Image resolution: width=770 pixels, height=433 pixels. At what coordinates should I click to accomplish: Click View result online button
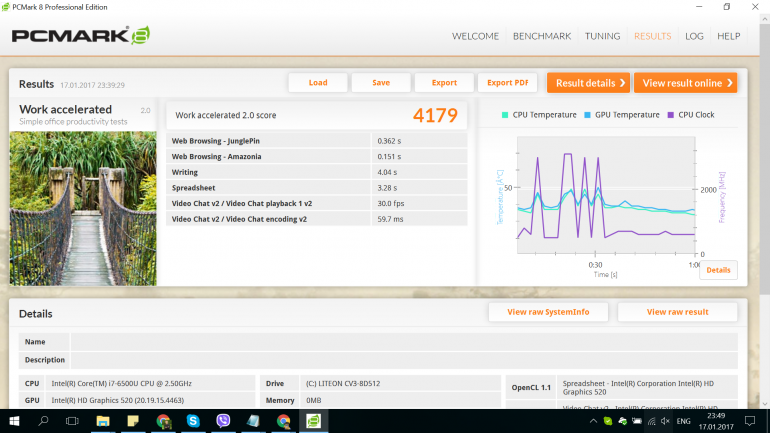click(x=686, y=83)
